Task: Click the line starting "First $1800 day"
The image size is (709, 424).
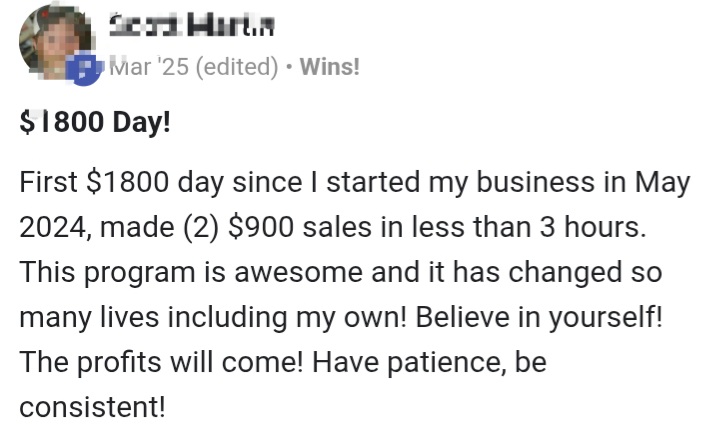Action: pos(355,183)
